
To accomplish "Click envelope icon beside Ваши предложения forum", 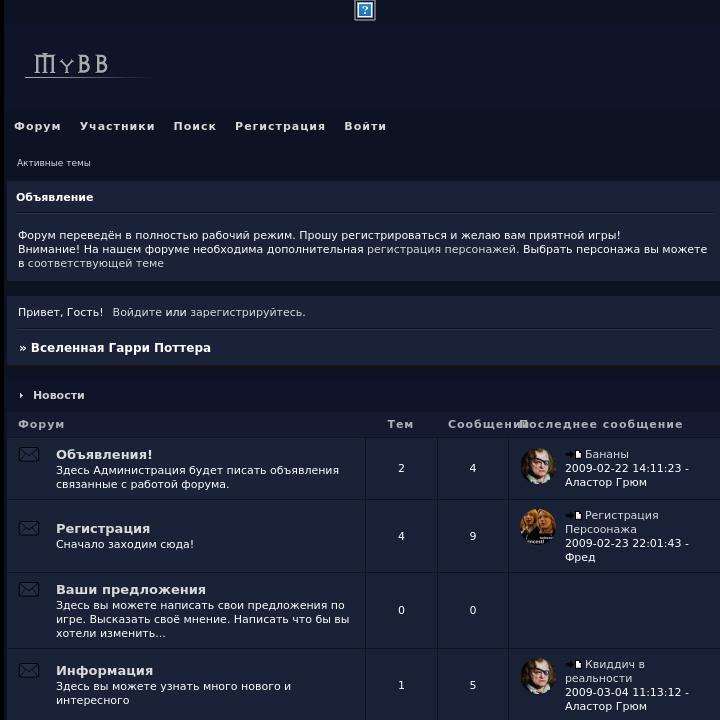I will (28, 589).
